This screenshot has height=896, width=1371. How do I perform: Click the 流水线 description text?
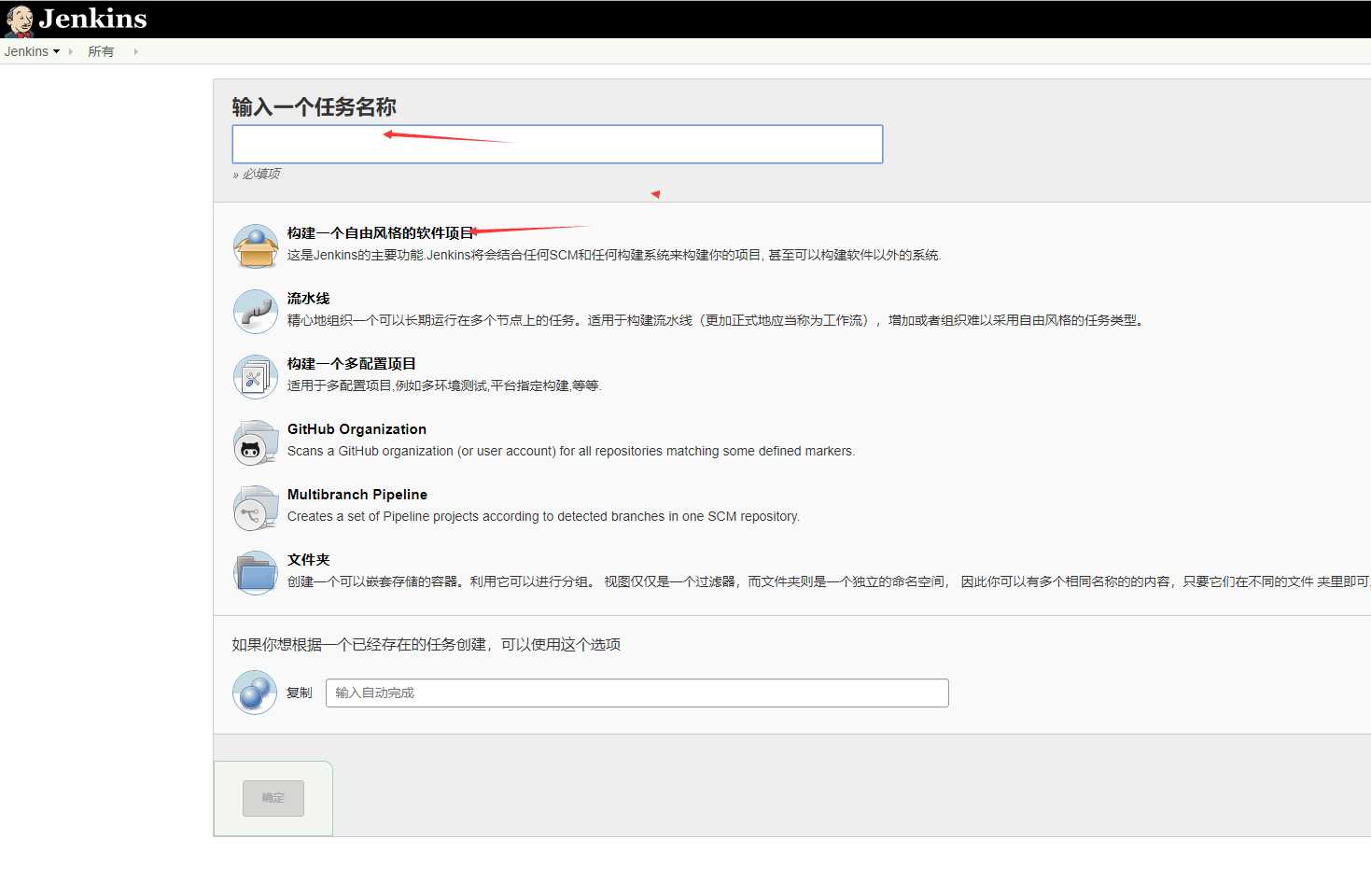tap(717, 320)
